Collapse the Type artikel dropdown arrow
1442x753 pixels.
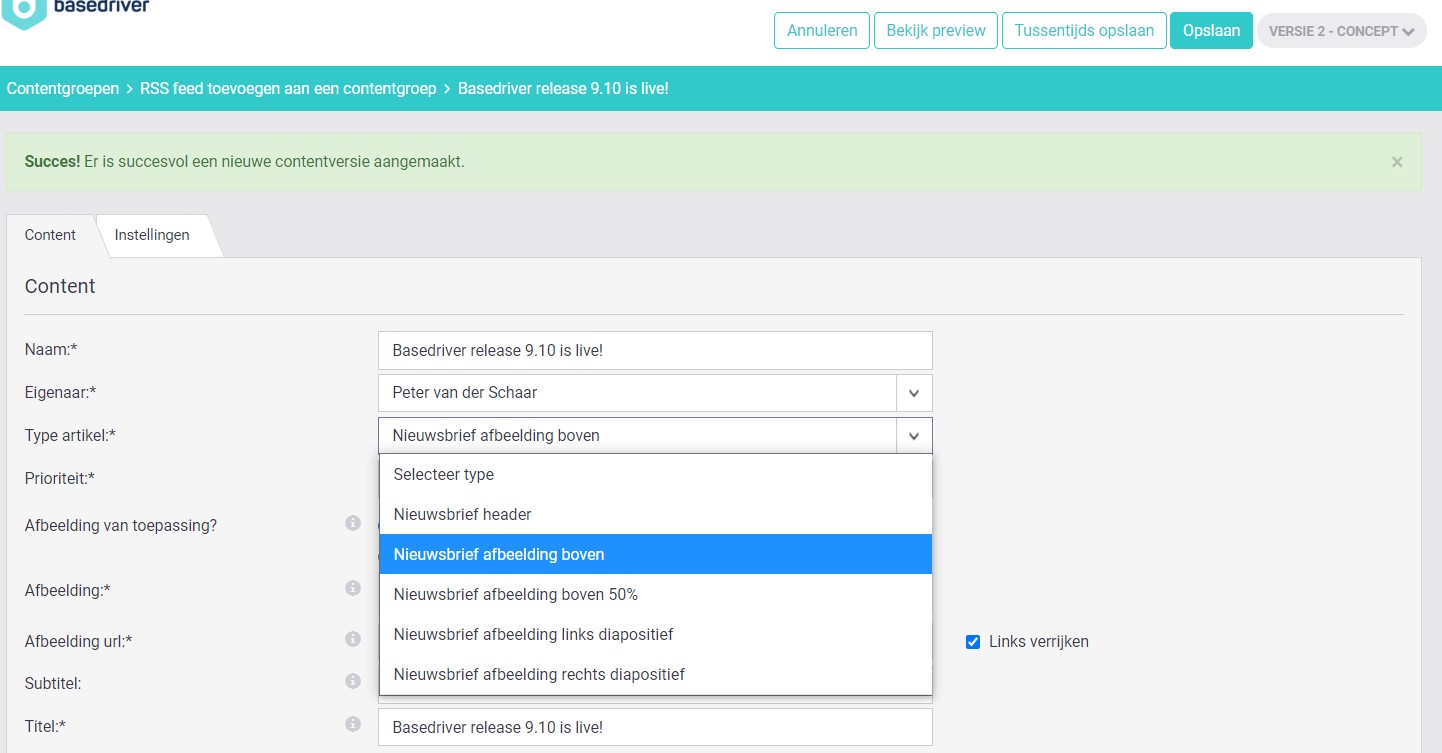(914, 436)
